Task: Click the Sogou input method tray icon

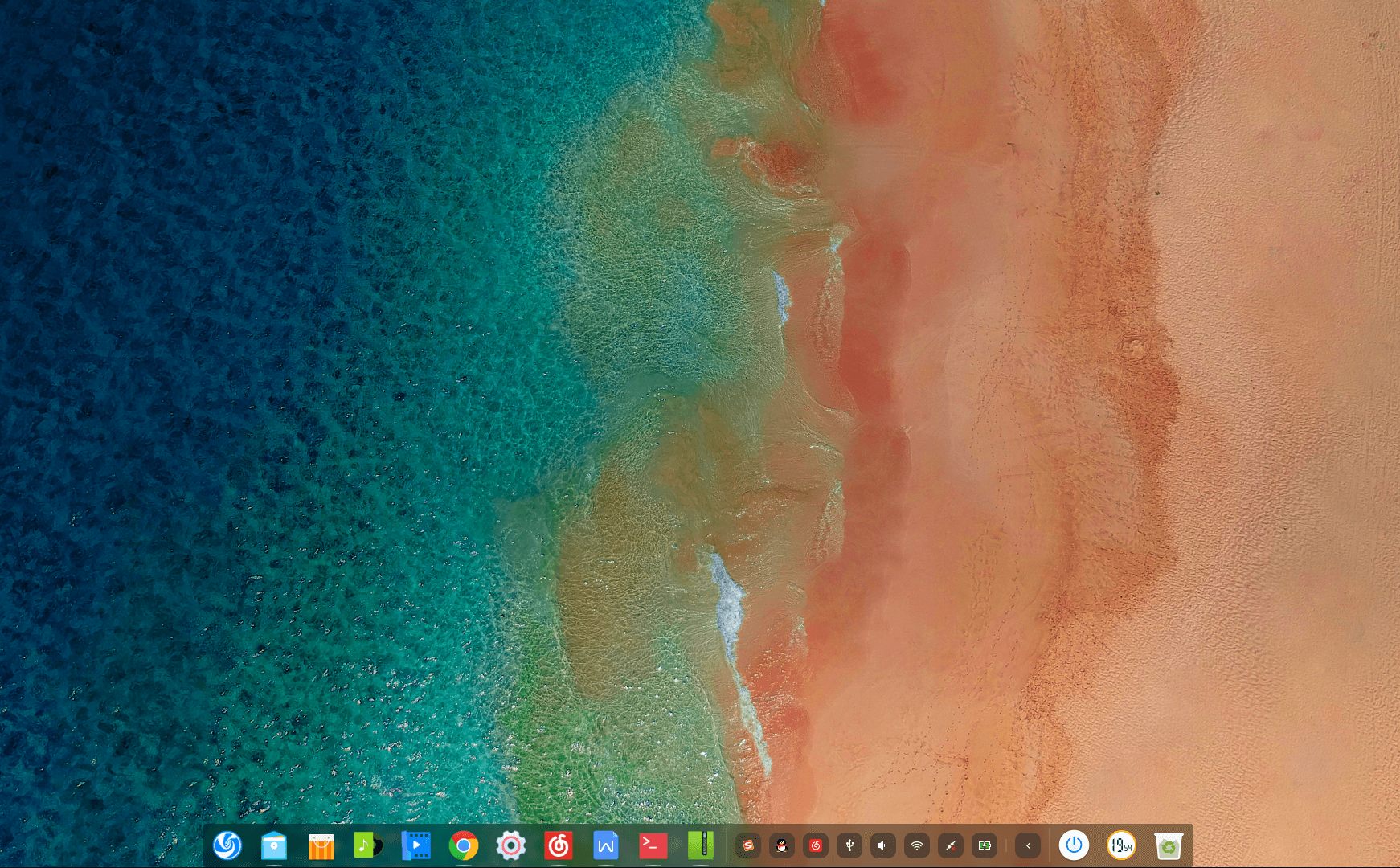Action: [748, 845]
